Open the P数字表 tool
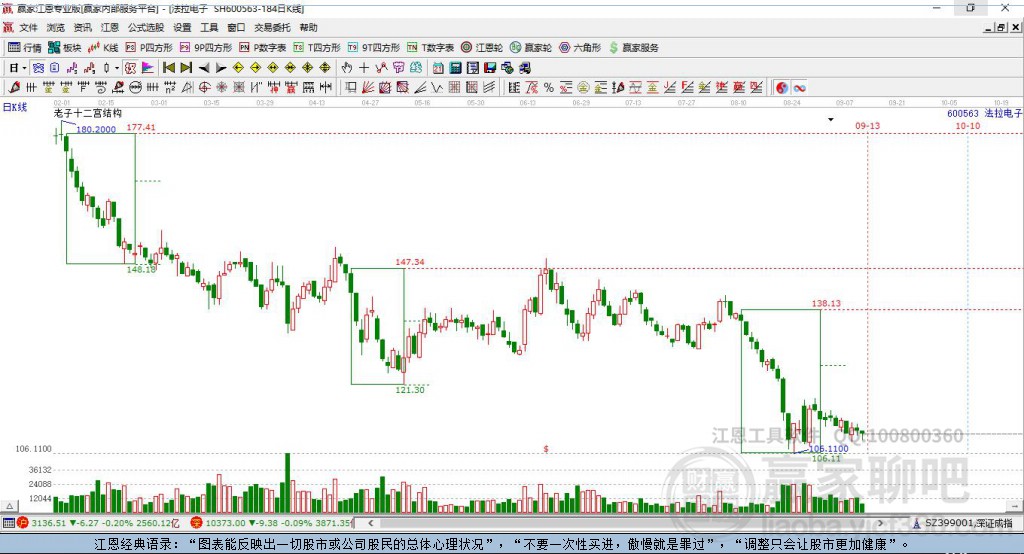This screenshot has height=554, width=1024. click(x=263, y=48)
